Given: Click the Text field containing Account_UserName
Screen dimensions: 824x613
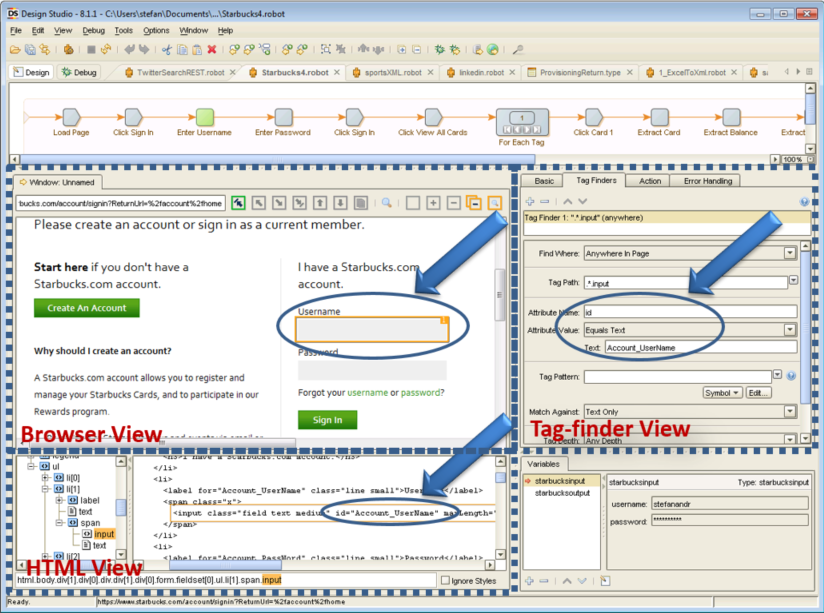Looking at the screenshot, I should pyautogui.click(x=701, y=348).
